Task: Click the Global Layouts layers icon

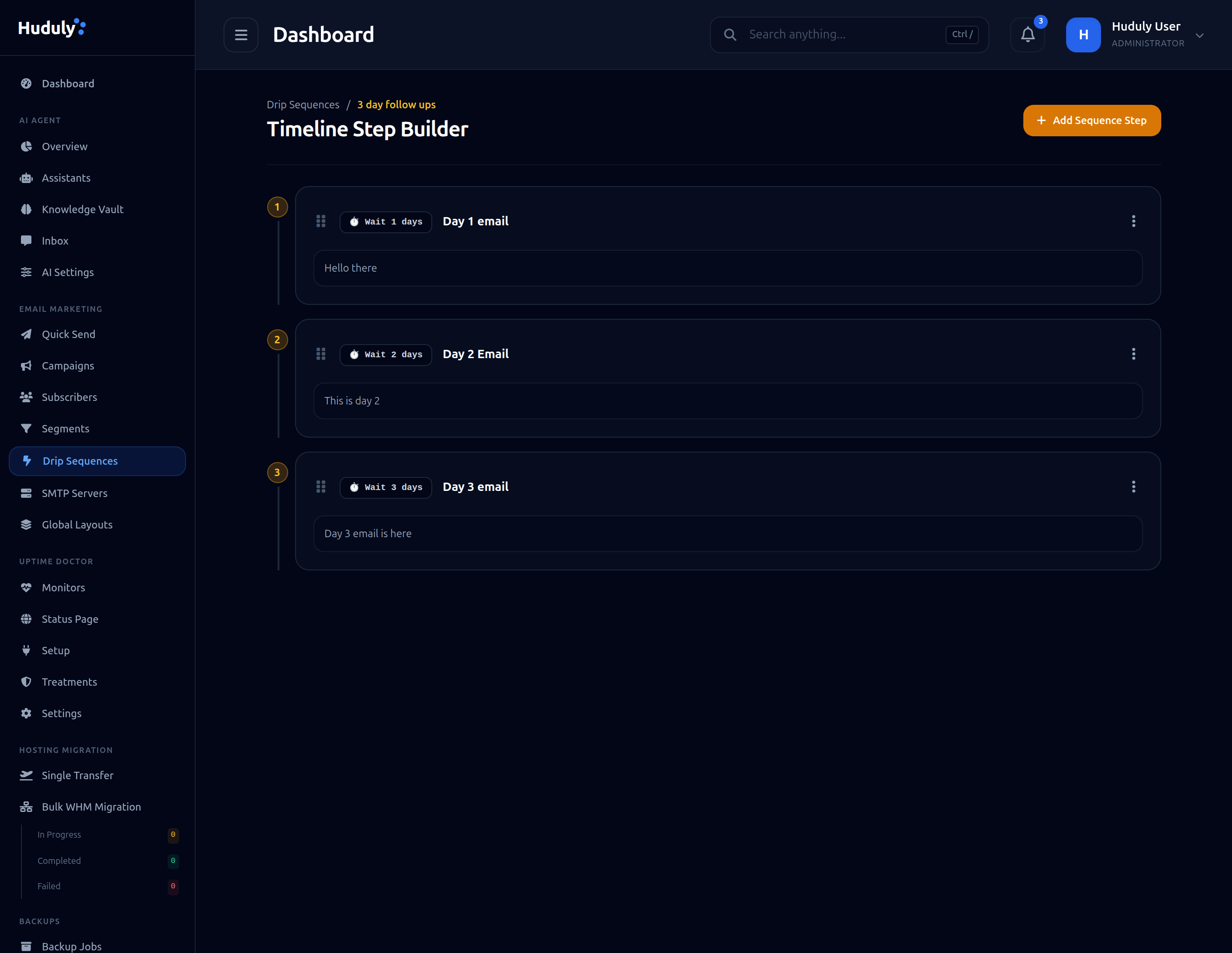Action: (x=26, y=525)
